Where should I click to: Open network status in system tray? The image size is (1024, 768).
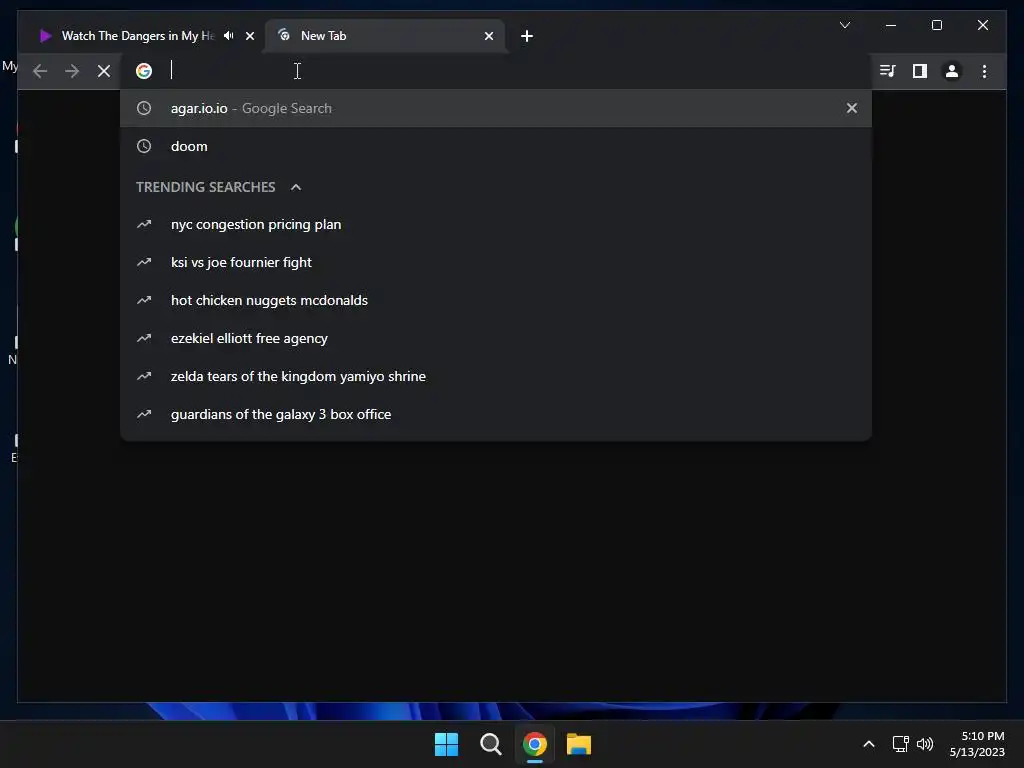coord(901,744)
